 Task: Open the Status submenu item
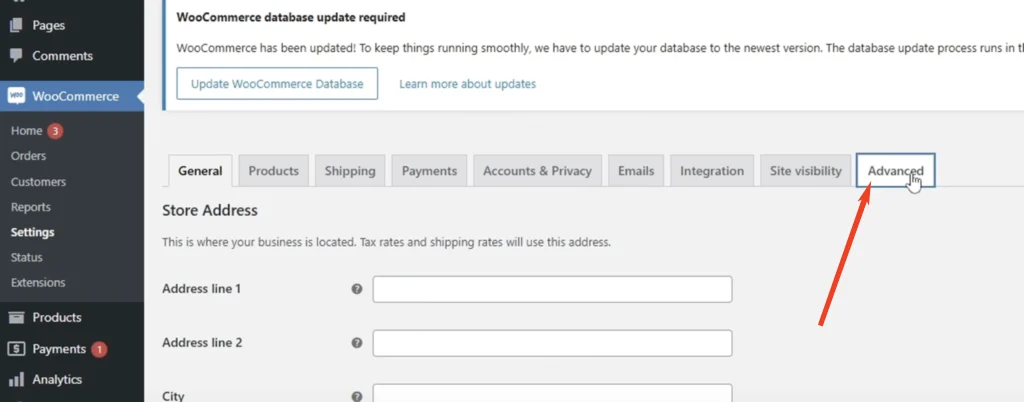coord(26,257)
